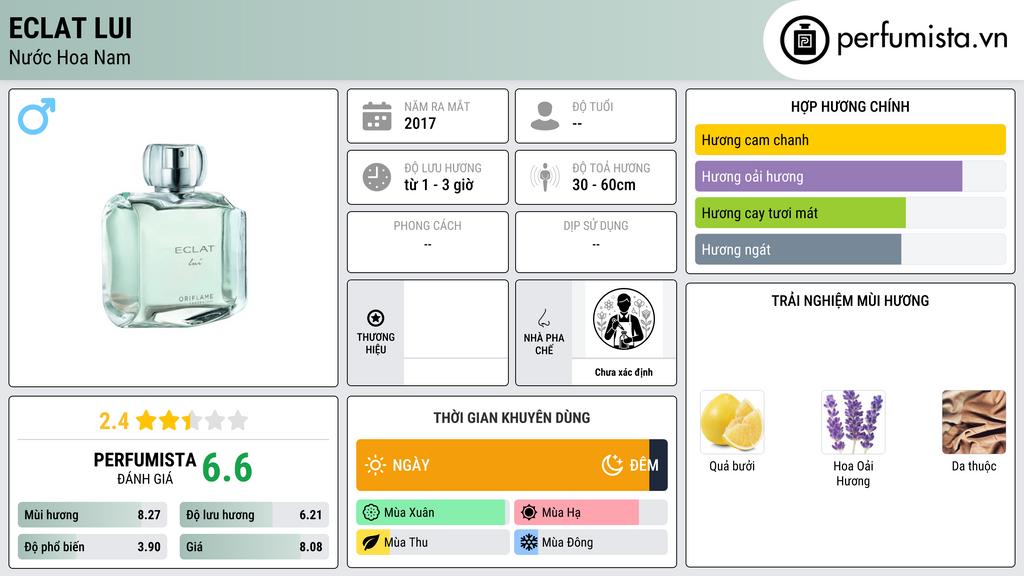Click the ECLAT LUI title

[71, 29]
